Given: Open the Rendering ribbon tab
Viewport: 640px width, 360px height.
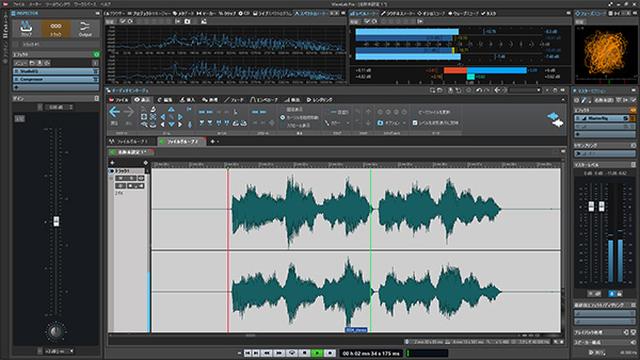Looking at the screenshot, I should pos(320,100).
